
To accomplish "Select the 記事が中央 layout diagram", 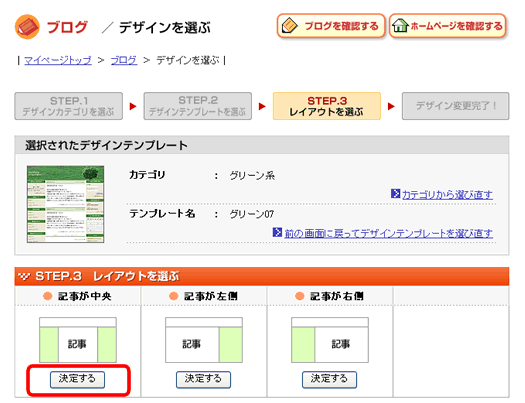I will [78, 340].
